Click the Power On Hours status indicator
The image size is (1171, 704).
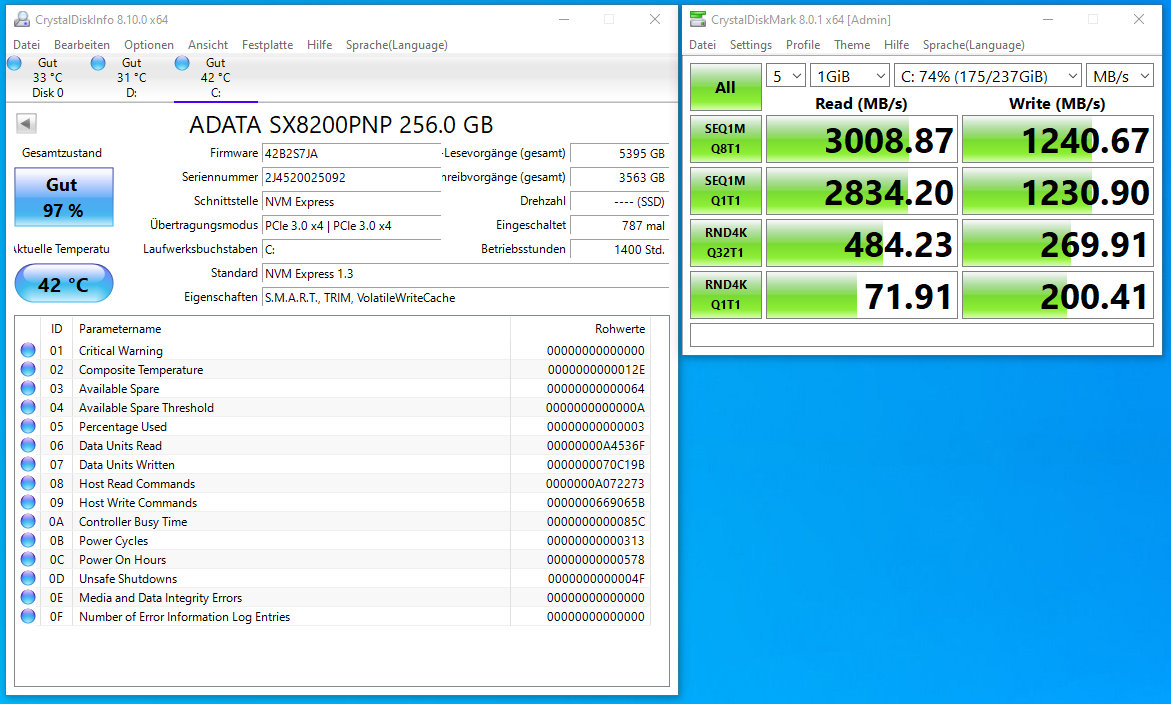pos(28,559)
